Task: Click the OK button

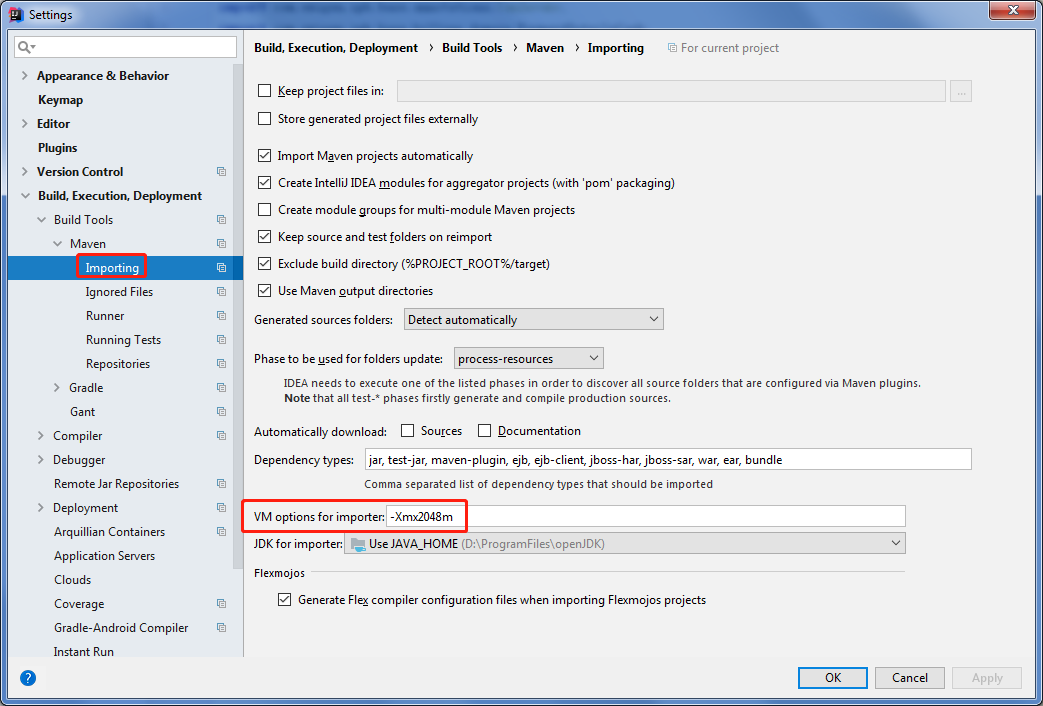Action: (833, 678)
